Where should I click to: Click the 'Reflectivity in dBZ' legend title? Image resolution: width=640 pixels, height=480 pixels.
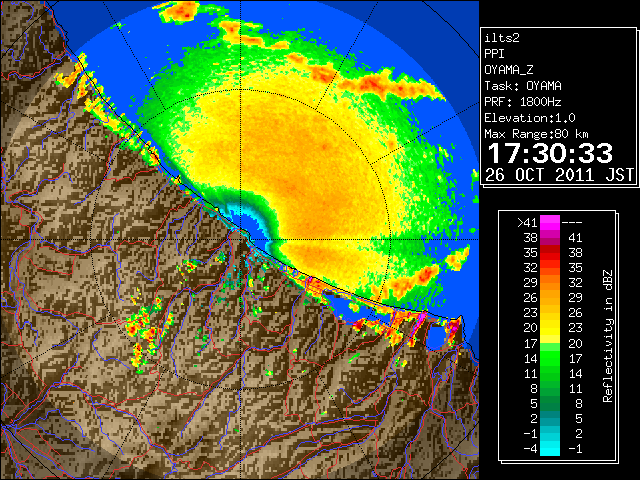click(608, 336)
